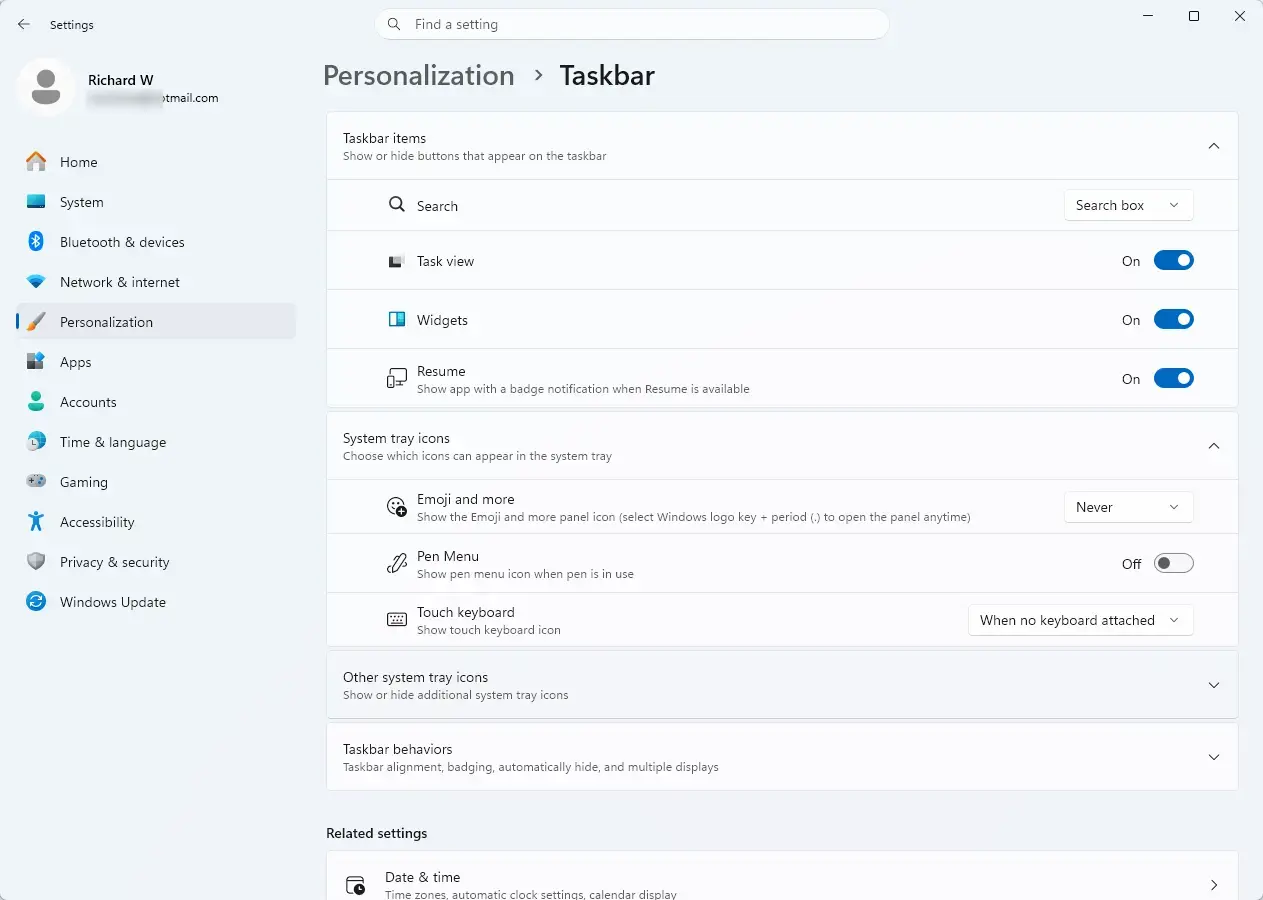Click the Widgets icon
This screenshot has width=1263, height=900.
(396, 320)
